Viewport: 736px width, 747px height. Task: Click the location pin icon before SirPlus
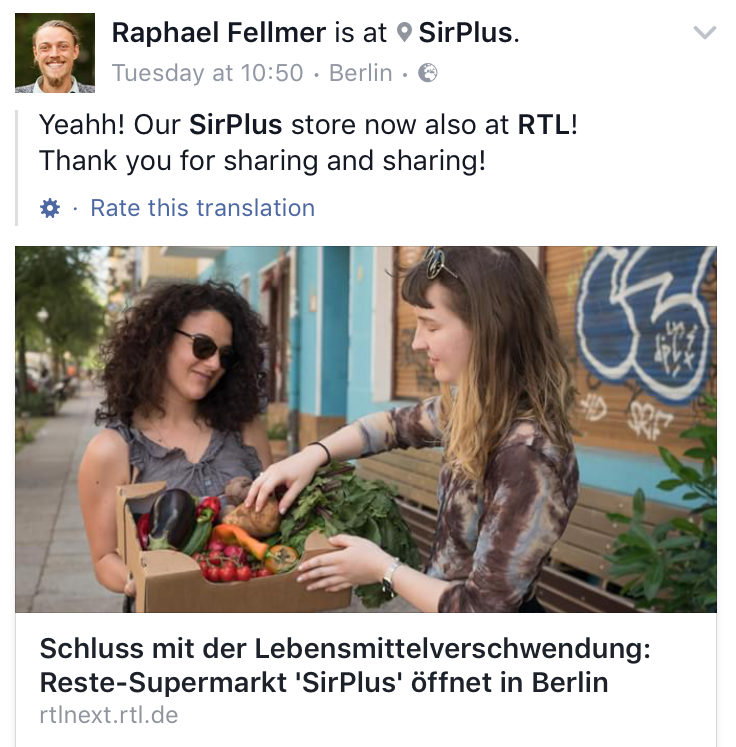point(404,32)
